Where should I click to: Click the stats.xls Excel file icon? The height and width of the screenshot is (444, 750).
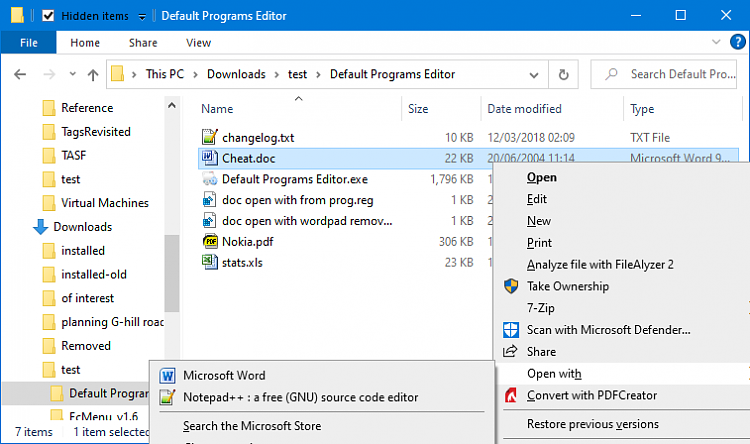209,262
